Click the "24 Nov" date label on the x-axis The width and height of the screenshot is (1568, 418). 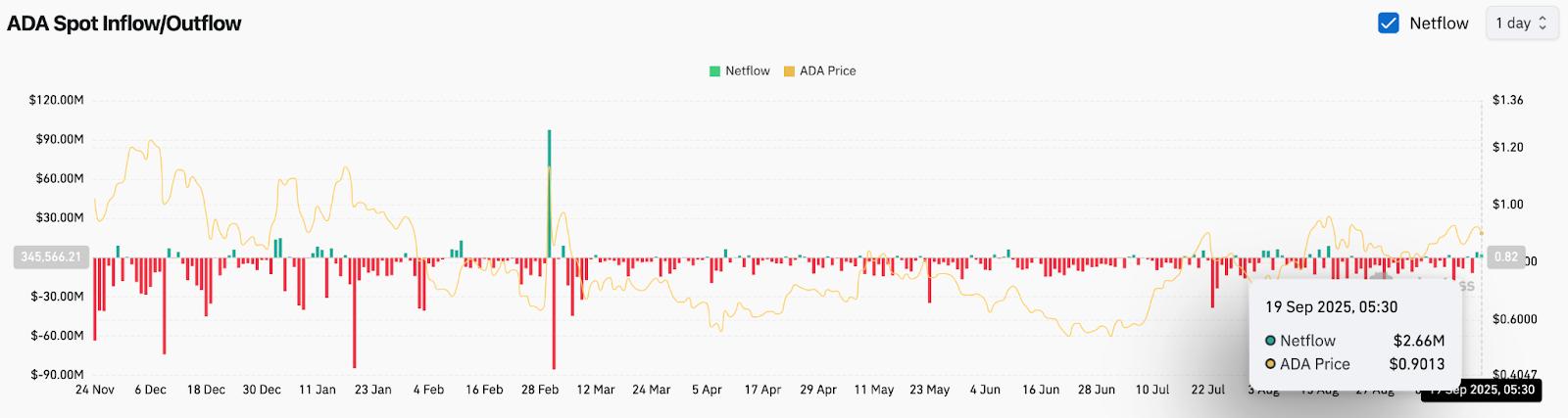coord(95,390)
